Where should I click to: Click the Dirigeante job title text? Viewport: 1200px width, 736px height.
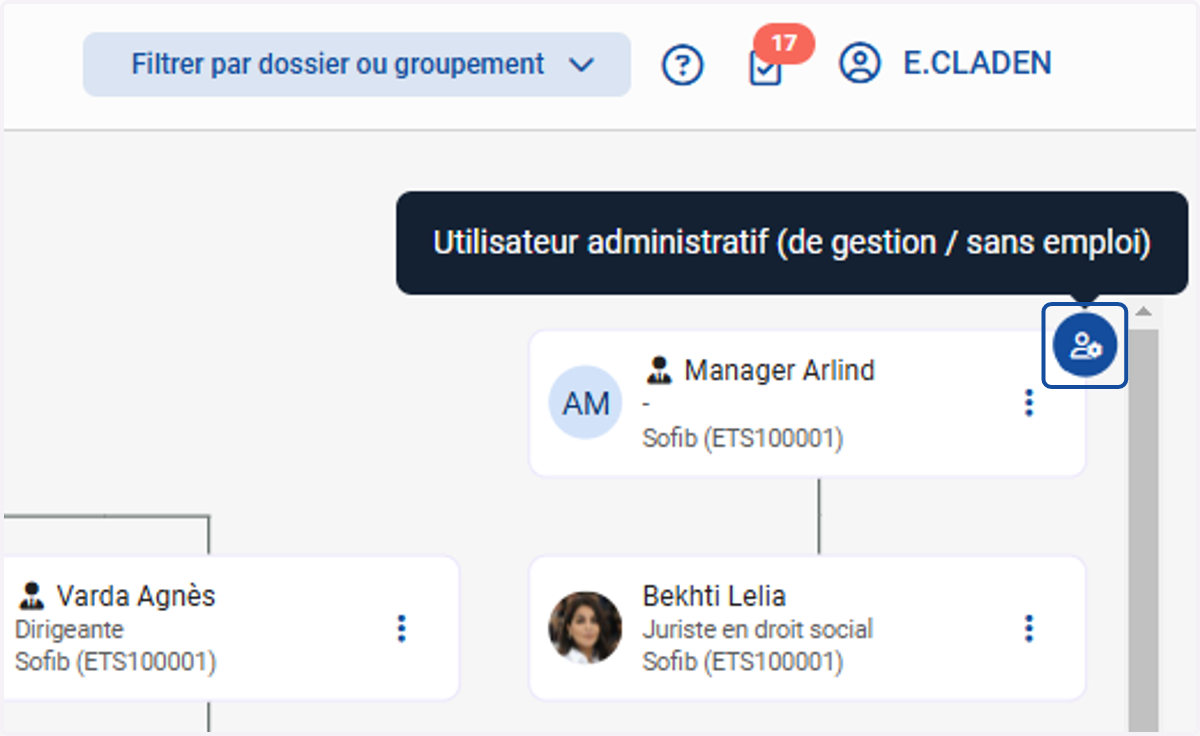tap(70, 629)
